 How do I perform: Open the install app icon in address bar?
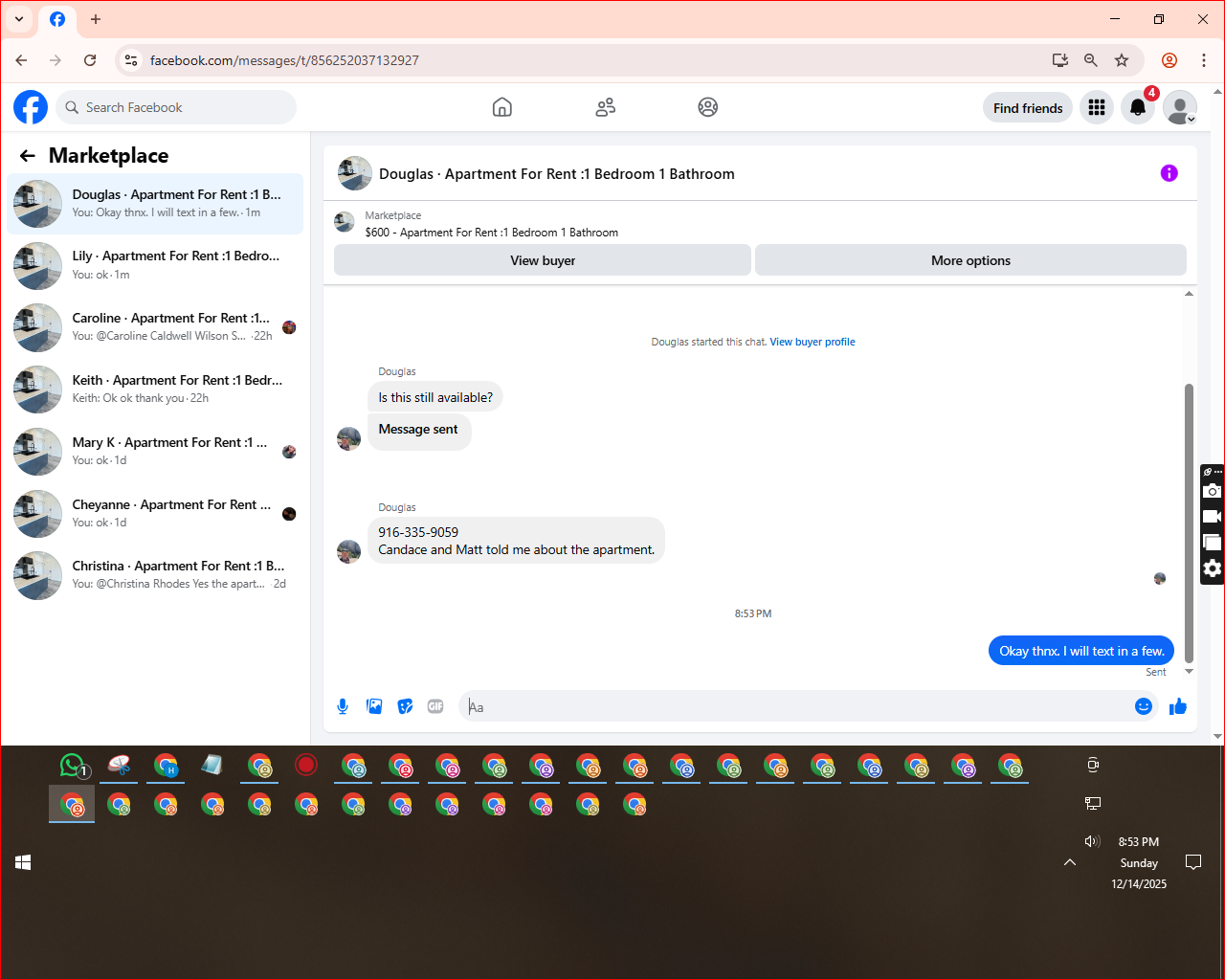pyautogui.click(x=1059, y=60)
